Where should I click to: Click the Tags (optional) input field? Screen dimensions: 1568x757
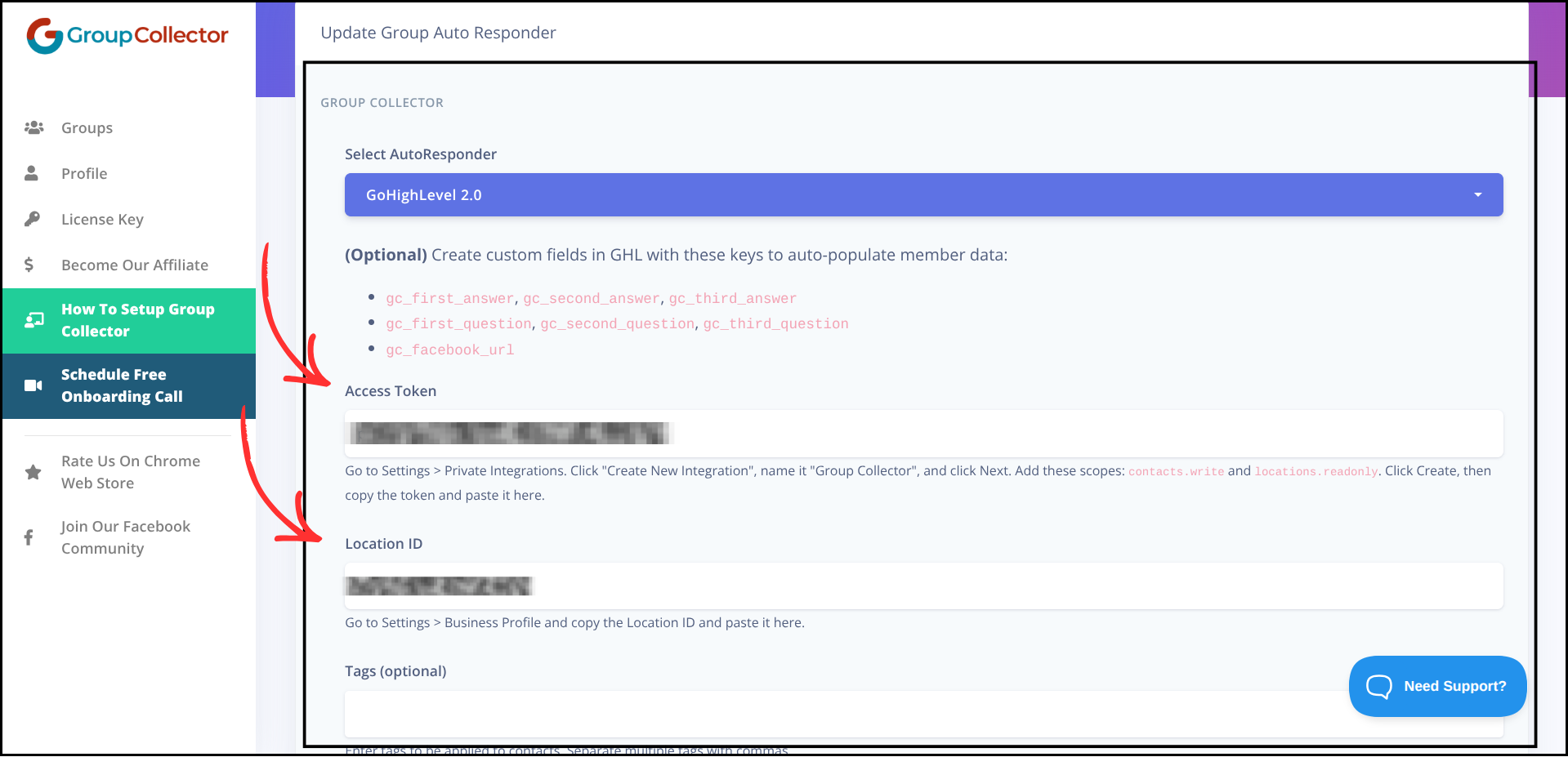(x=923, y=714)
